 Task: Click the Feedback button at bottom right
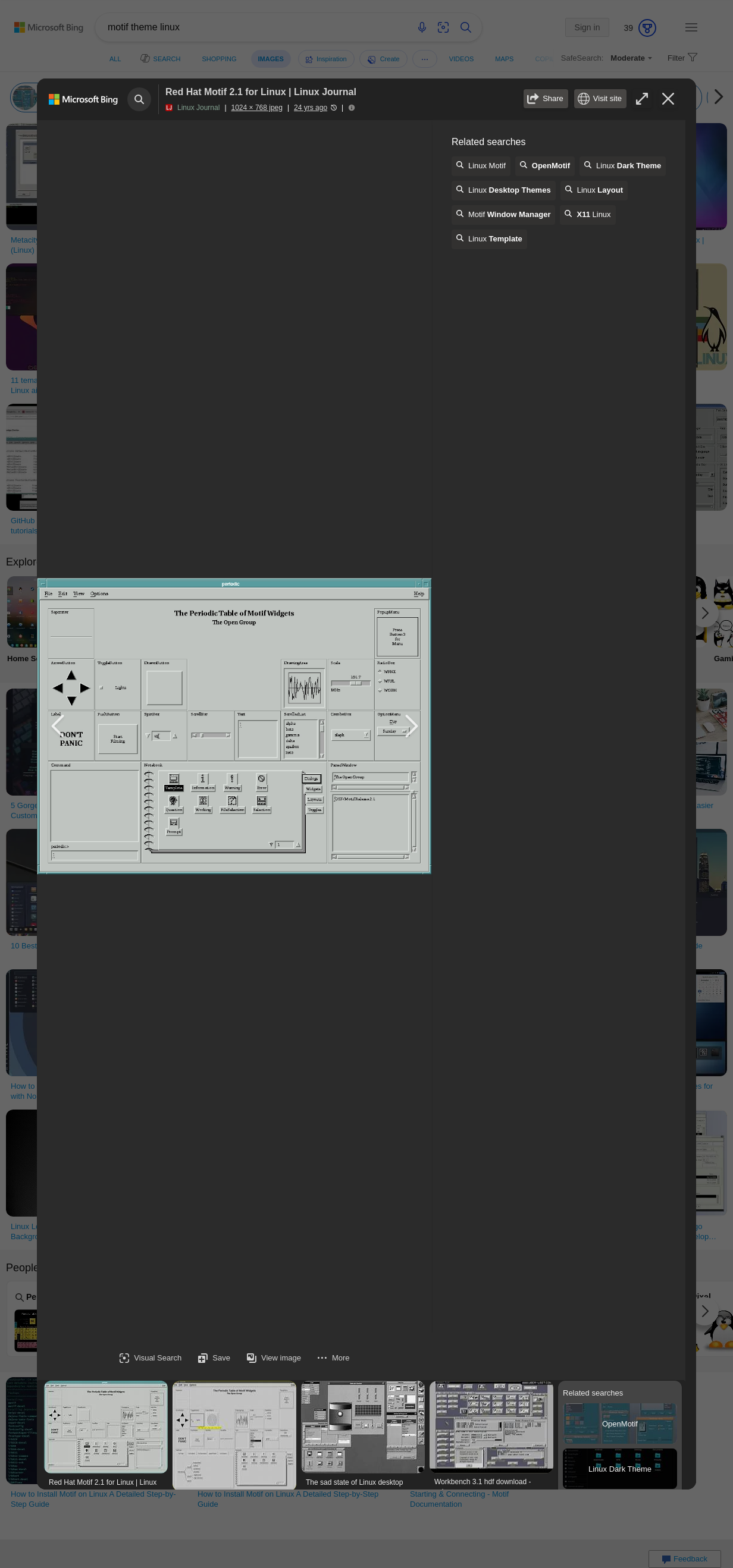684,1559
